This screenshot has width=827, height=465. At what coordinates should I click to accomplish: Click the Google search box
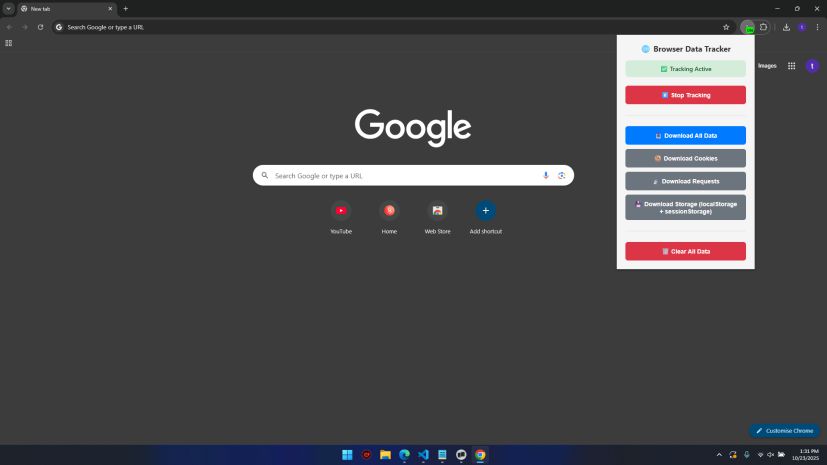[x=413, y=176]
